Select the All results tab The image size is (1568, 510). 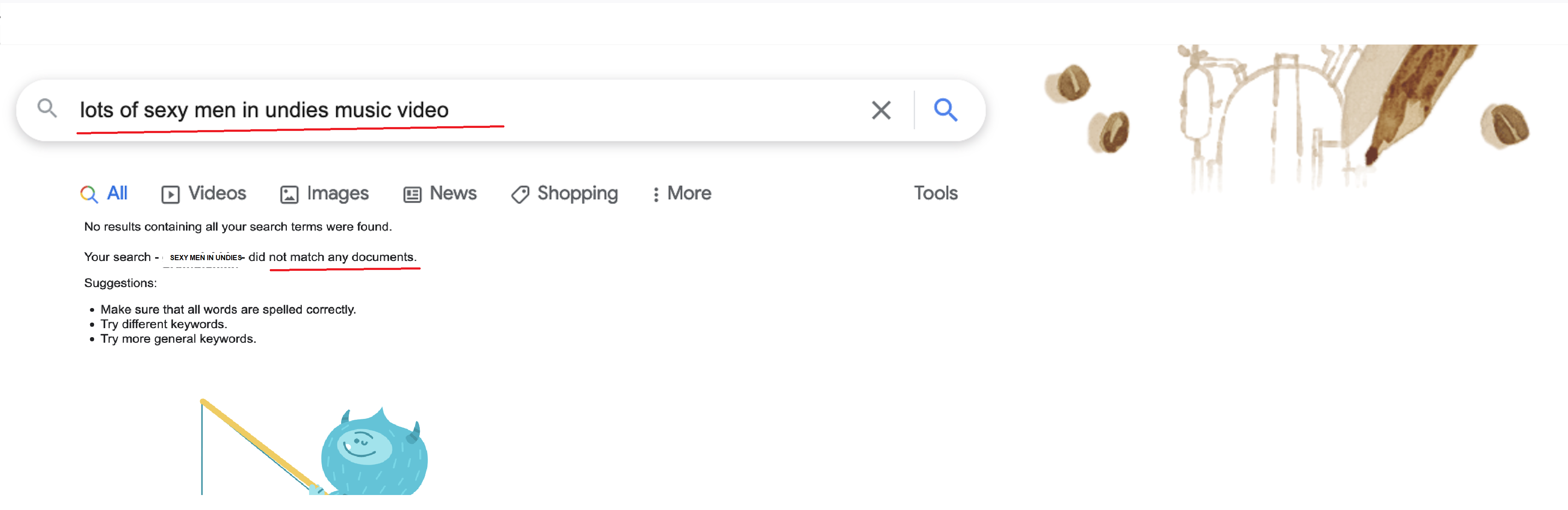[104, 194]
